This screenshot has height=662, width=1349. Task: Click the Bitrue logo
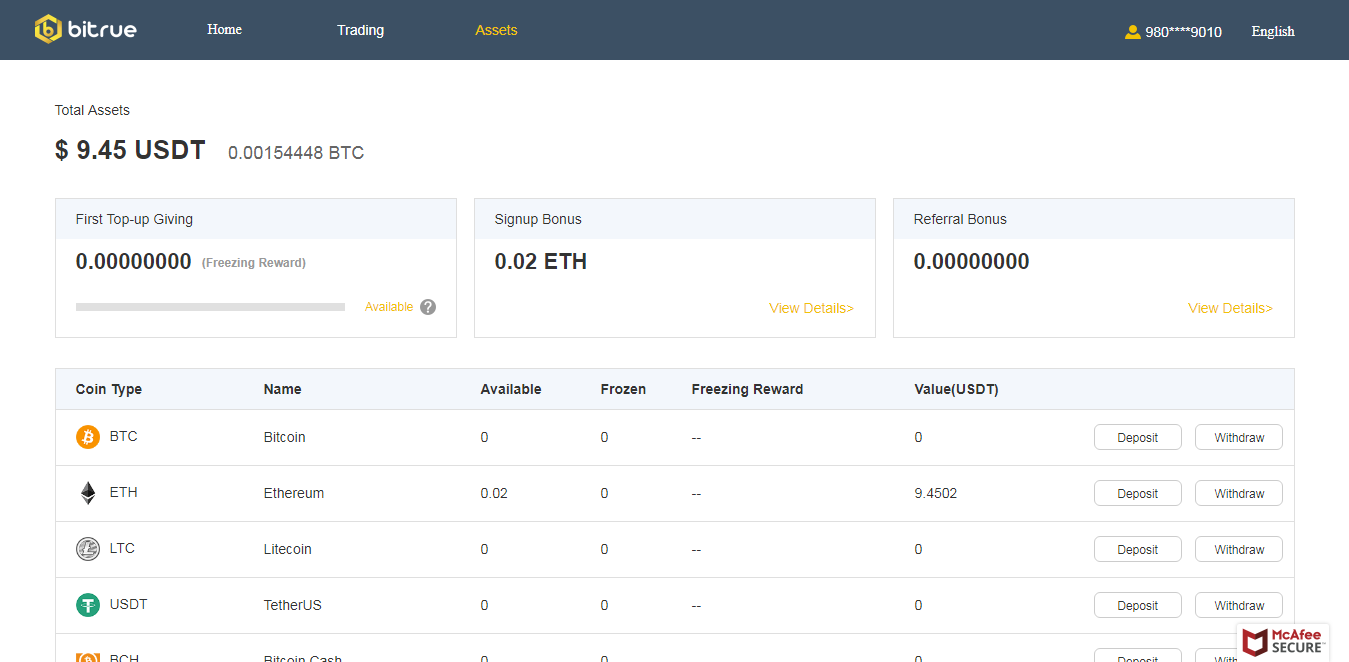85,29
